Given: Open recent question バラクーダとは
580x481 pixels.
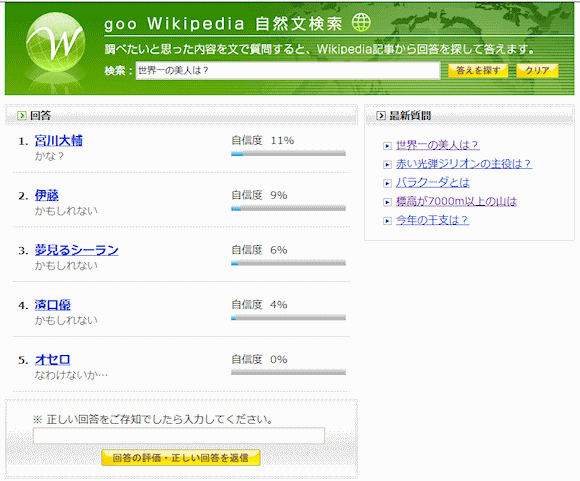Looking at the screenshot, I should (x=432, y=183).
